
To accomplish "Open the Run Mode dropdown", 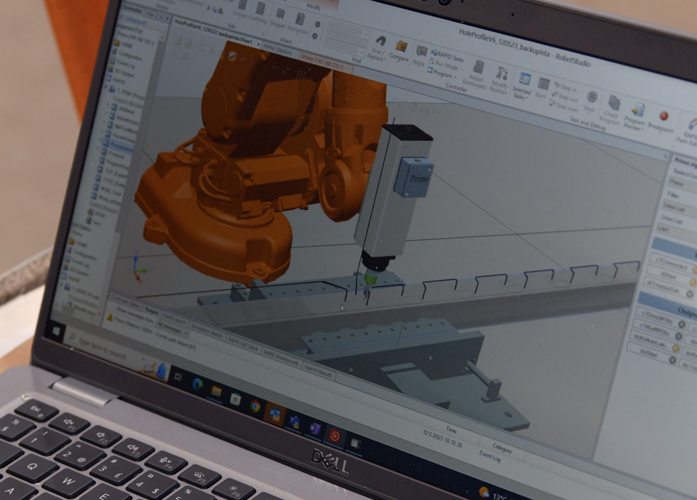I will point(445,65).
